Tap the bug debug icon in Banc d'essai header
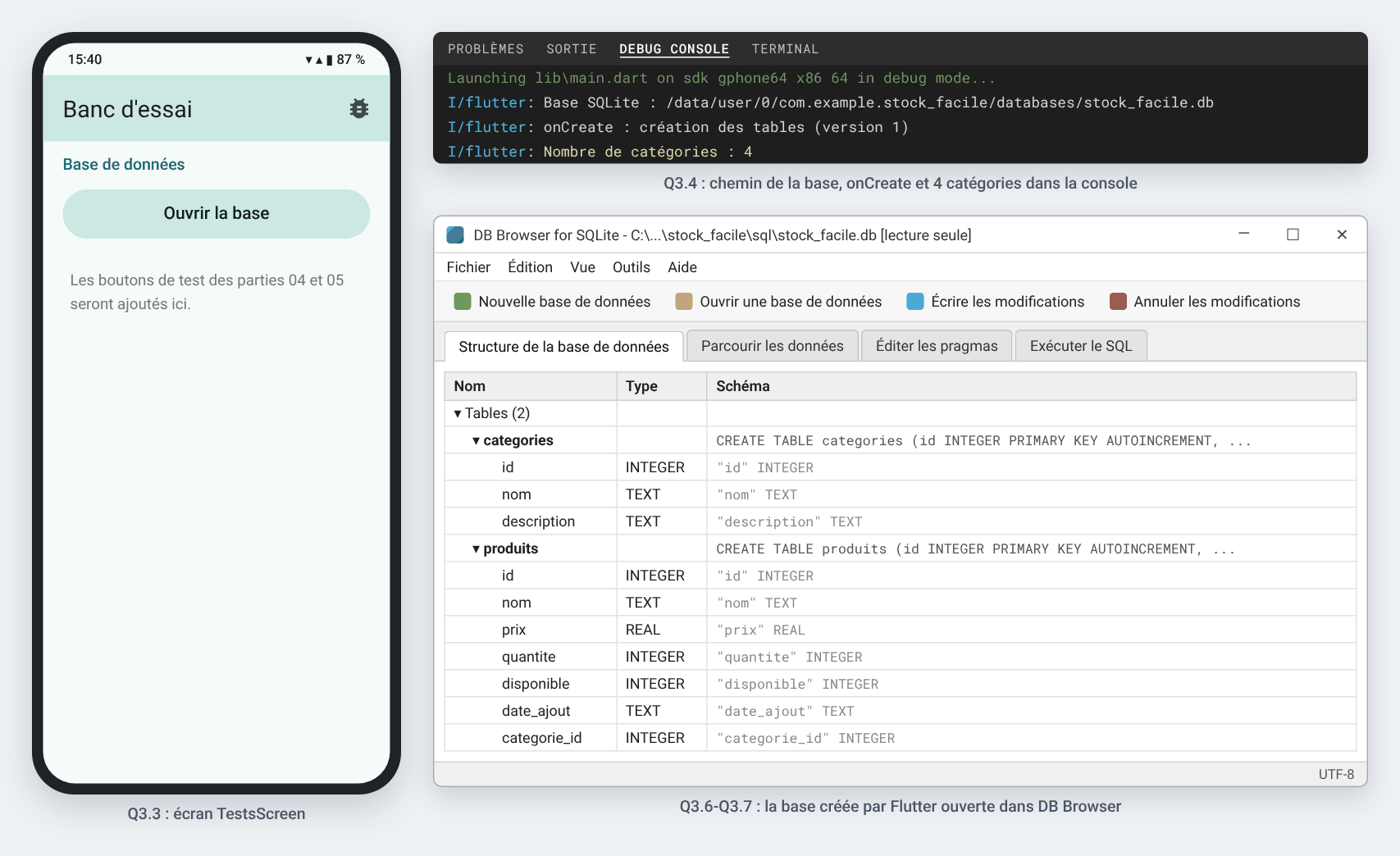This screenshot has height=856, width=1400. pyautogui.click(x=358, y=109)
